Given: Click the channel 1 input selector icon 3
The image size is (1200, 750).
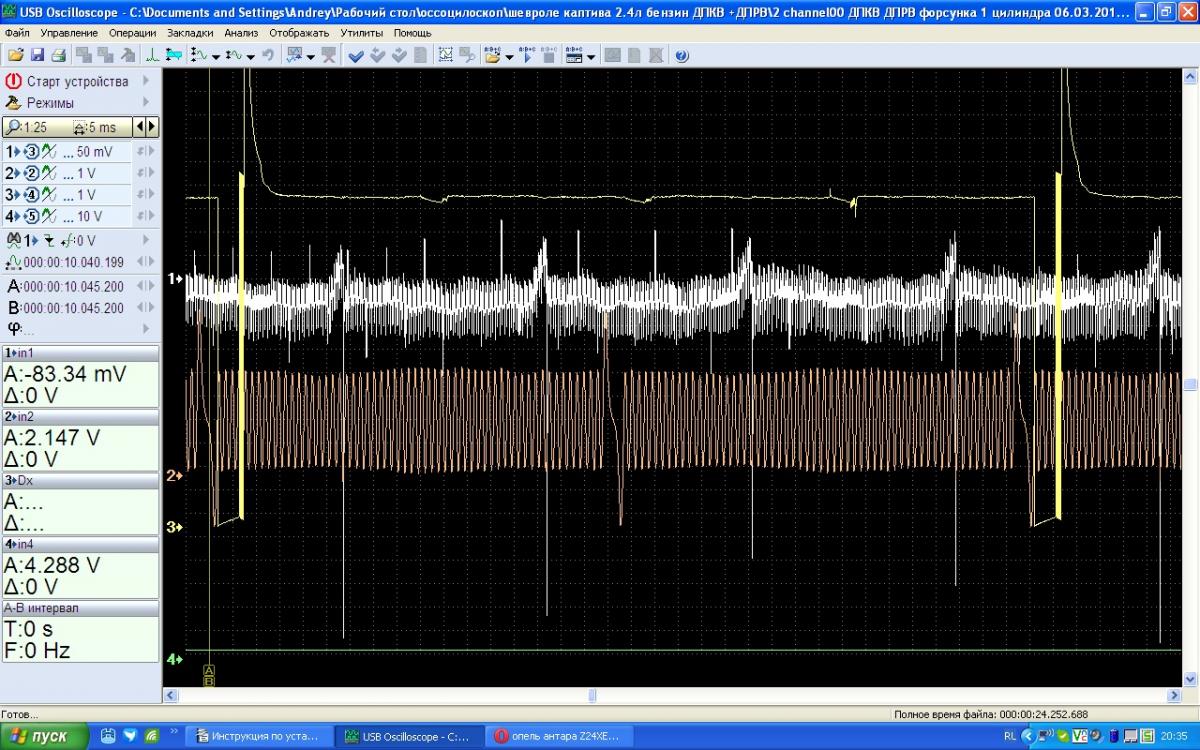Looking at the screenshot, I should pos(32,152).
